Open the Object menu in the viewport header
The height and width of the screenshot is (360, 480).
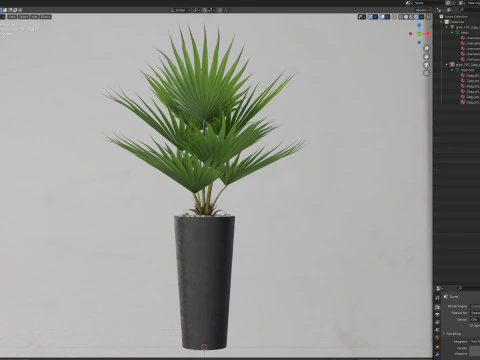[46, 16]
